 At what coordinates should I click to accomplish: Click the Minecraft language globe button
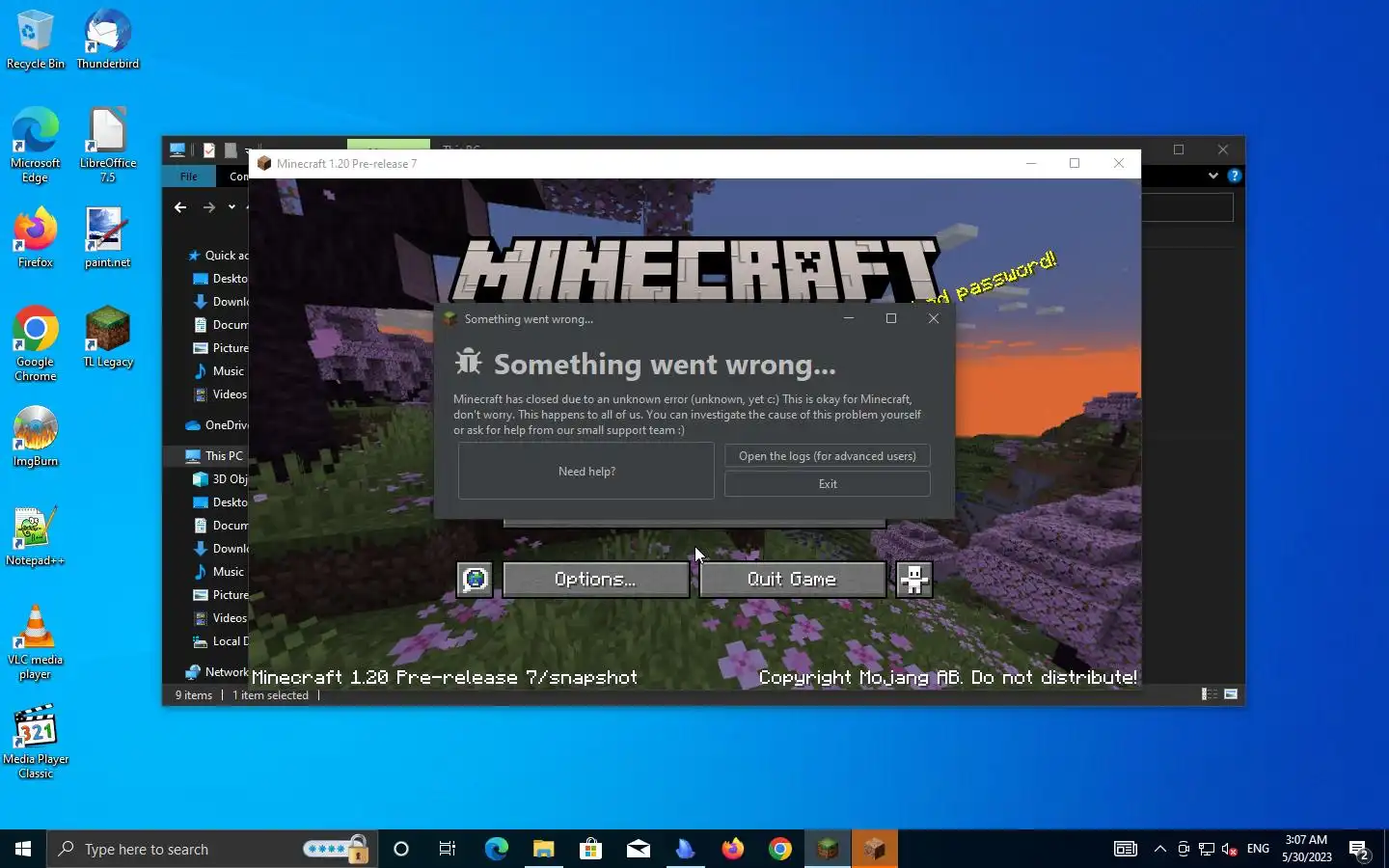click(x=475, y=580)
